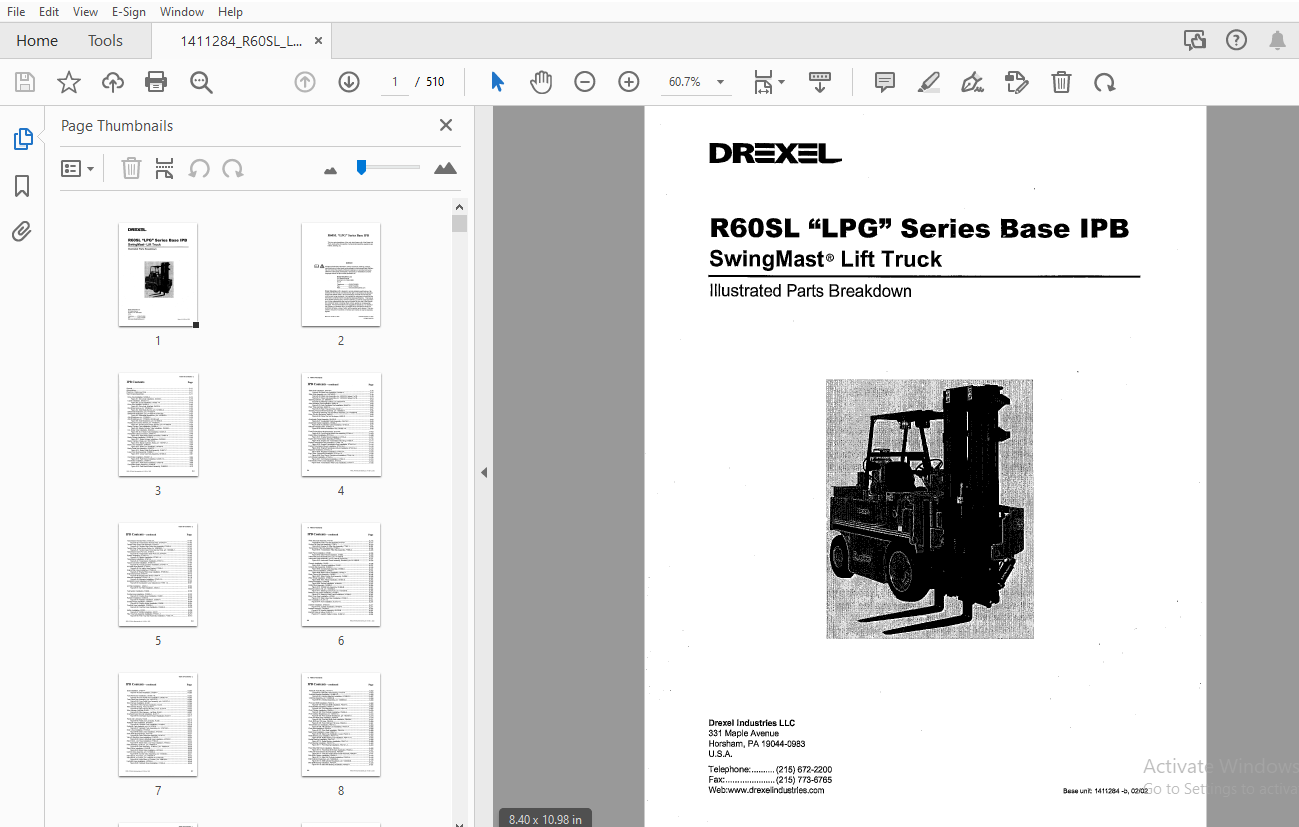This screenshot has width=1299, height=827.
Task: Switch to the Home tab
Action: [x=37, y=41]
